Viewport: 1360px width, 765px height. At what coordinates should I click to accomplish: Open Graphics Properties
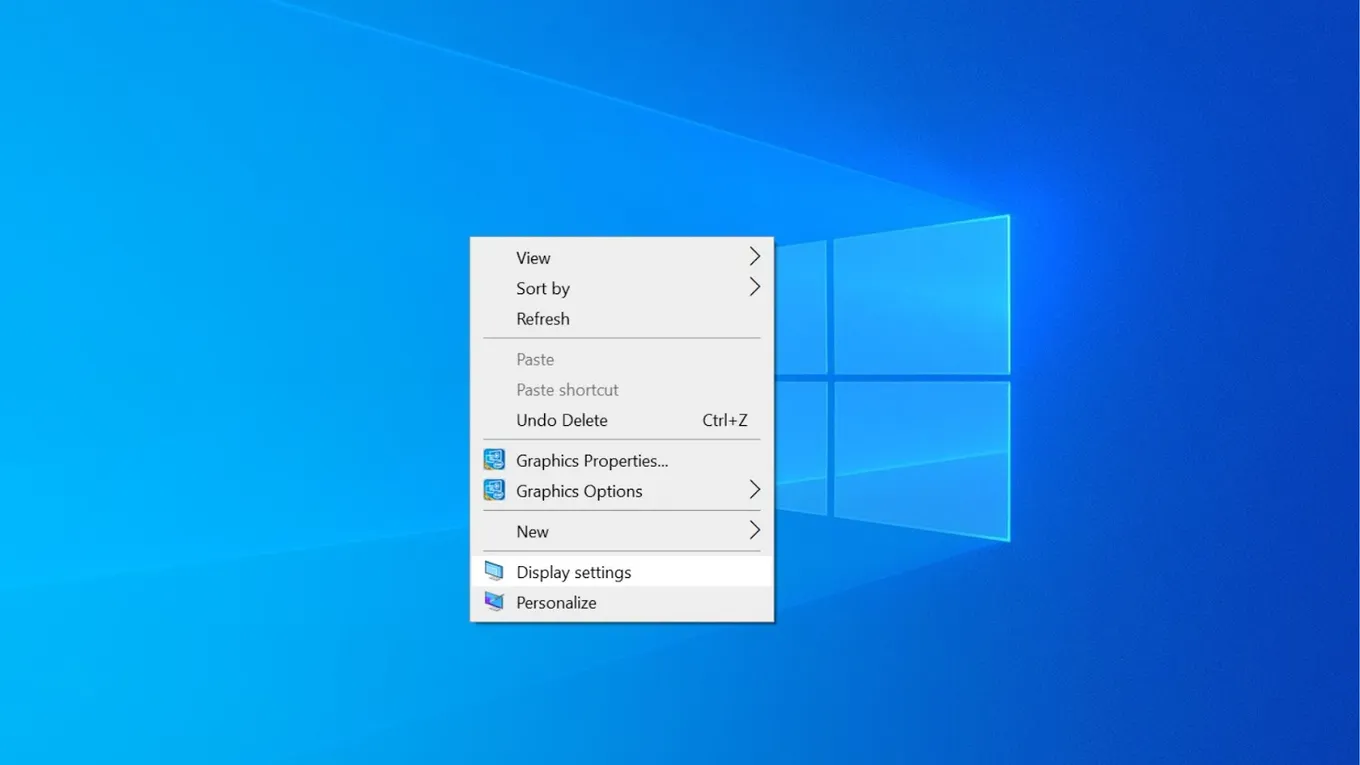click(591, 460)
